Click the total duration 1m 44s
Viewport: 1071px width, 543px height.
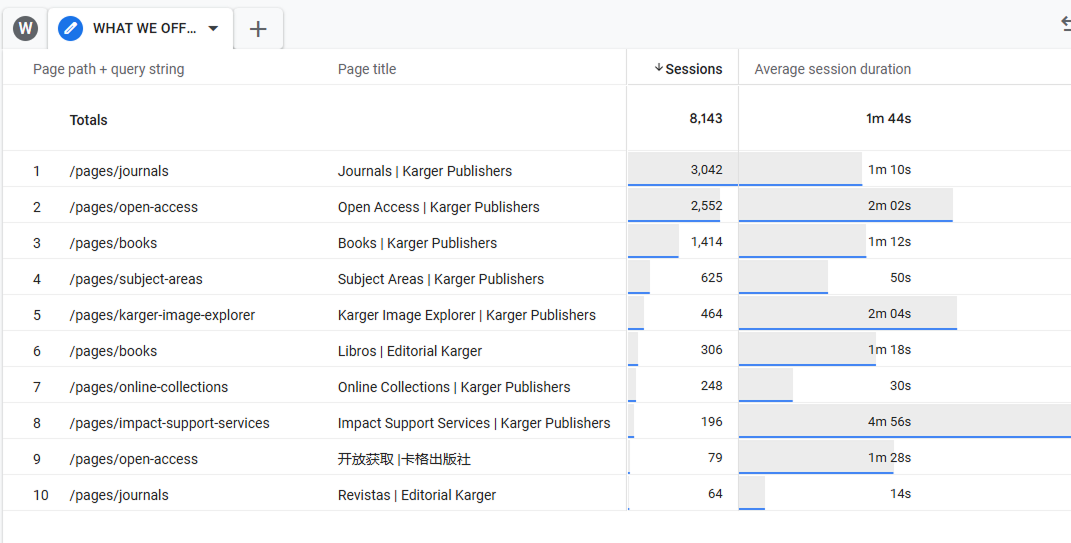click(889, 118)
